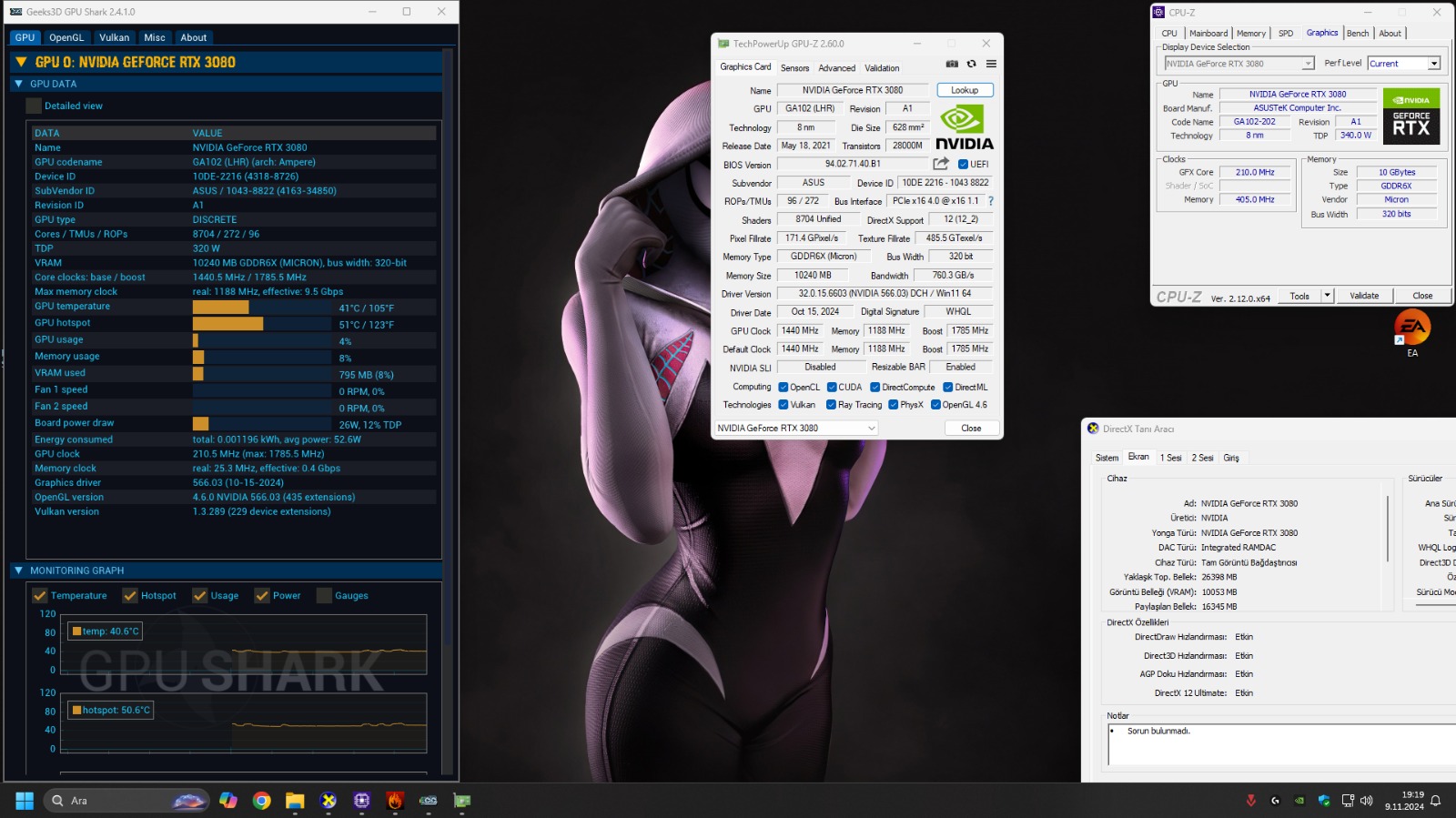Open the Advanced tab in GPU-Z
Screen dimensions: 1456x818
(836, 68)
